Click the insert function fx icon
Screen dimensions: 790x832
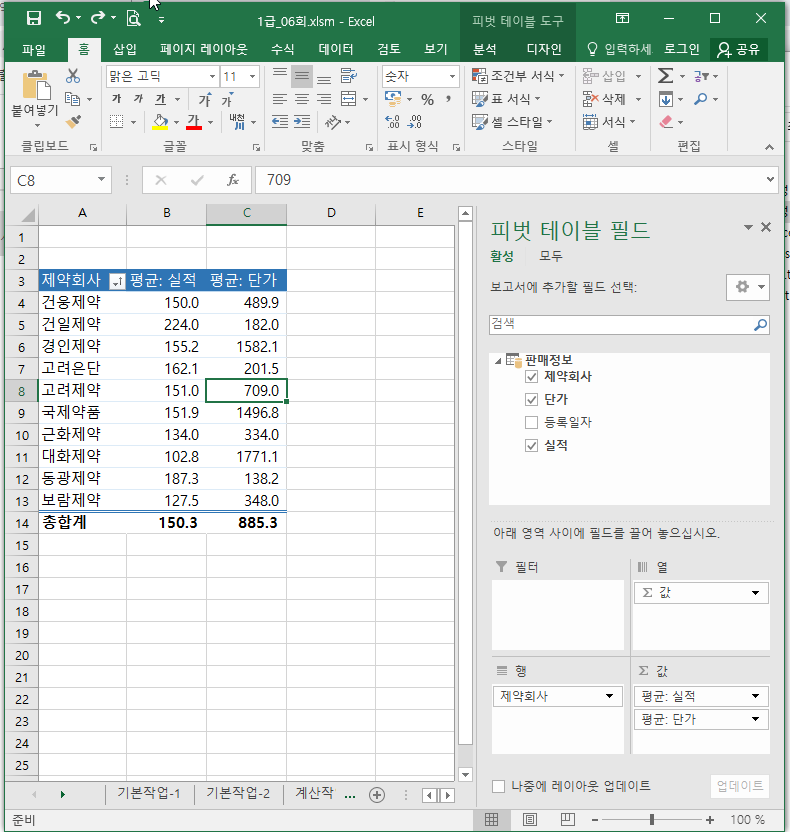[x=232, y=180]
